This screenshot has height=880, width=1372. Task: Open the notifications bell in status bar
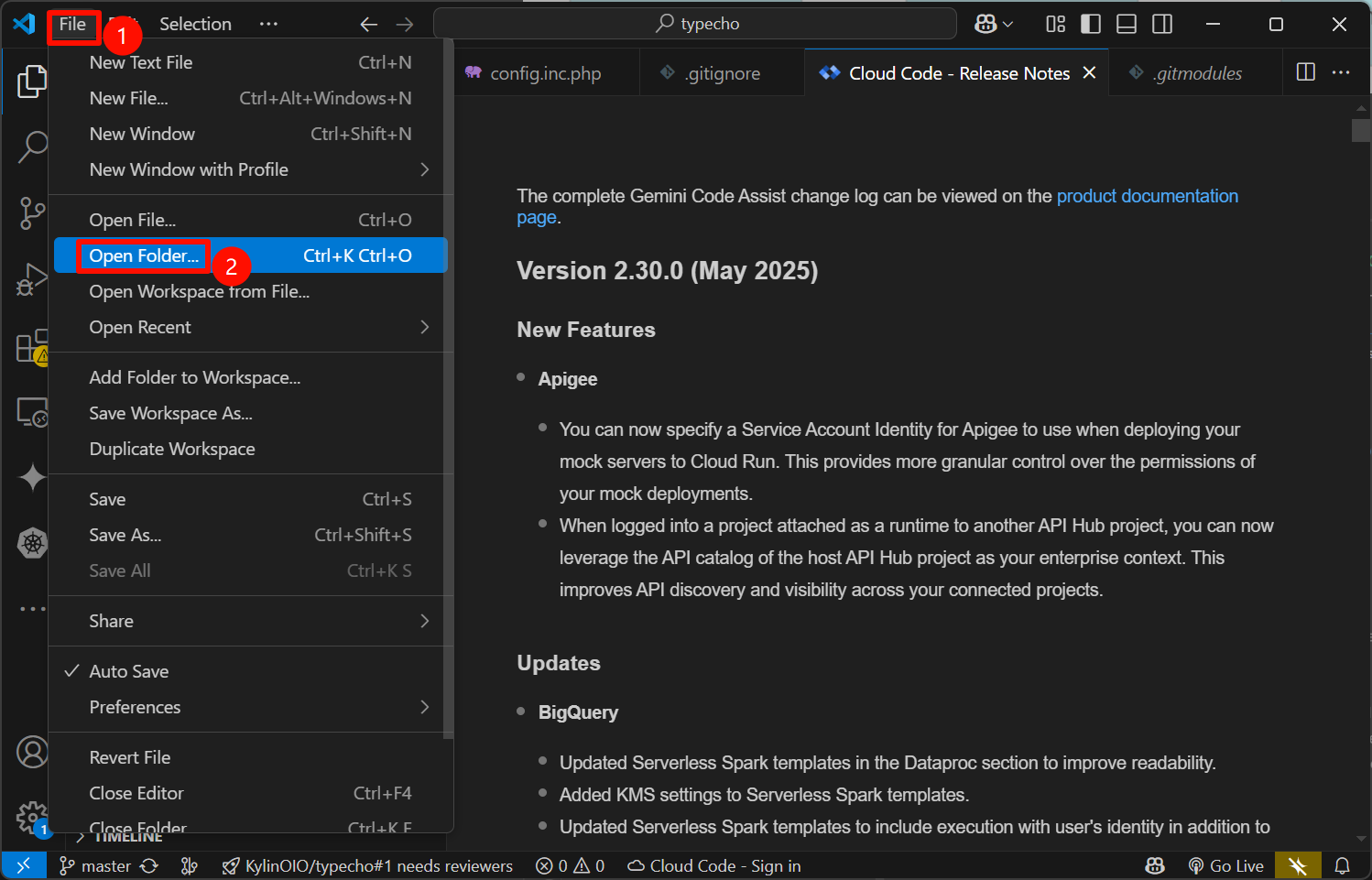tap(1342, 865)
